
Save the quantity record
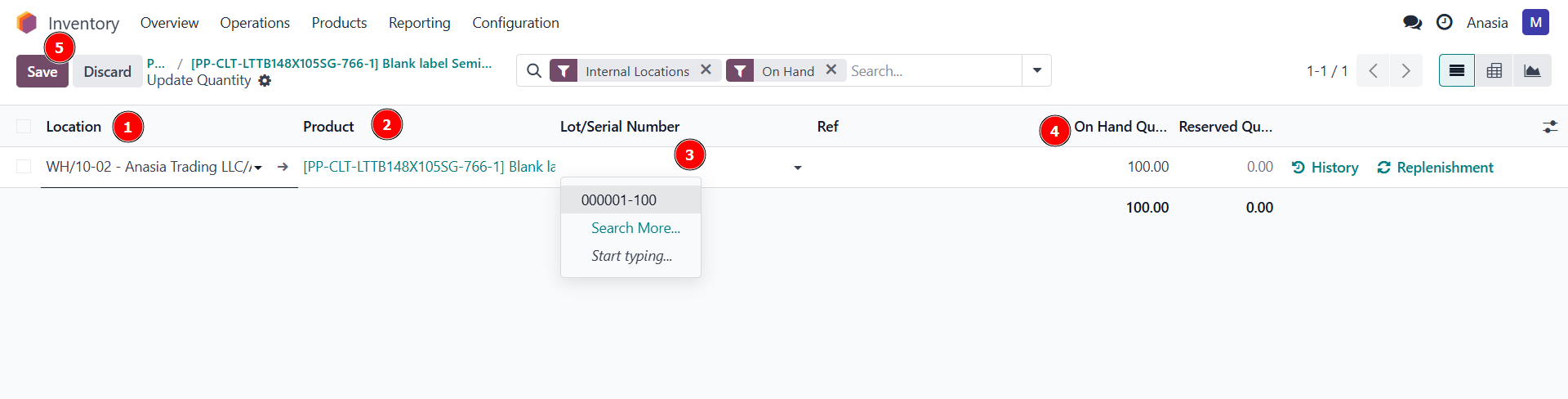(x=42, y=72)
